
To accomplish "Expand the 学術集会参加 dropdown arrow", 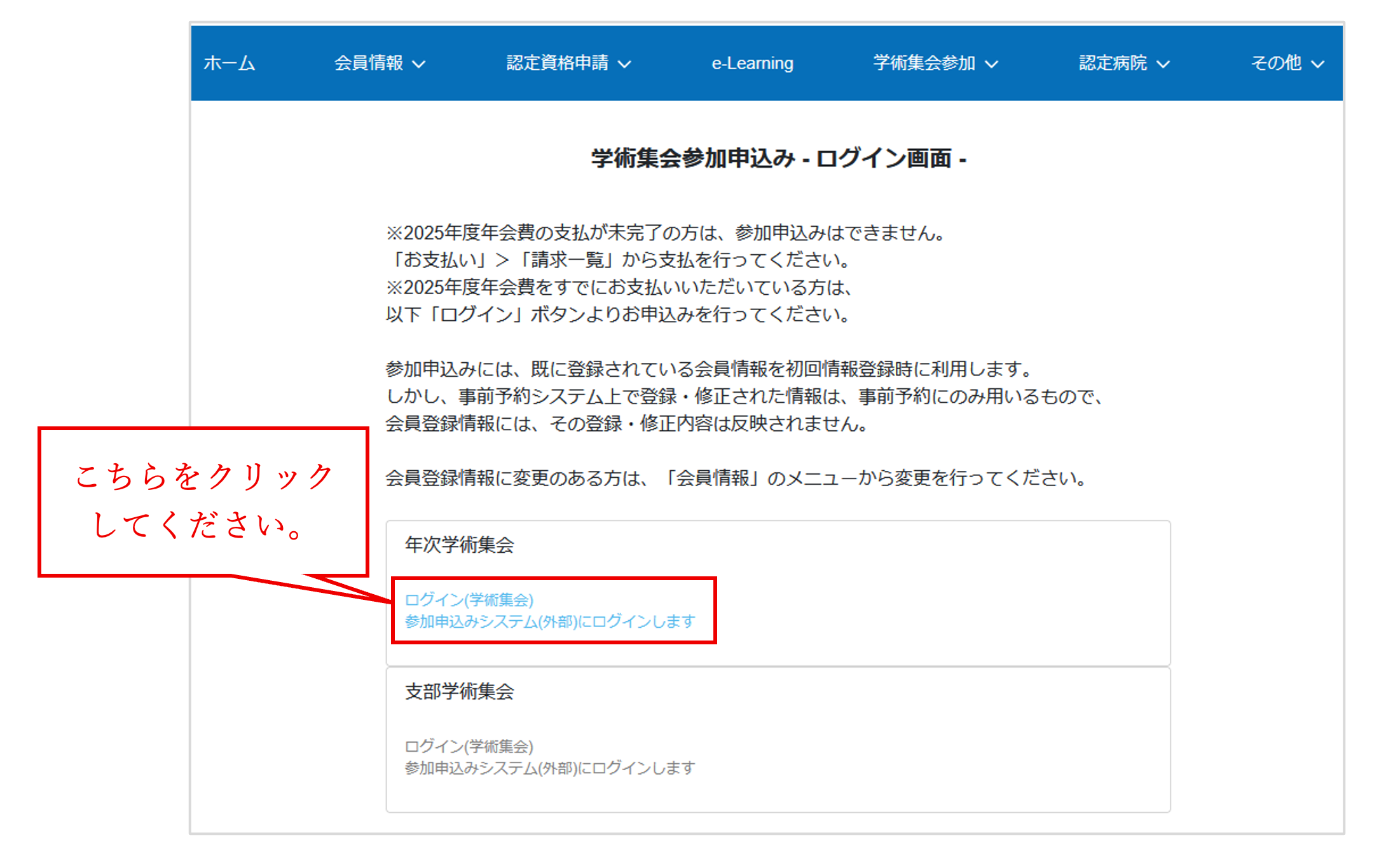I will coord(992,64).
